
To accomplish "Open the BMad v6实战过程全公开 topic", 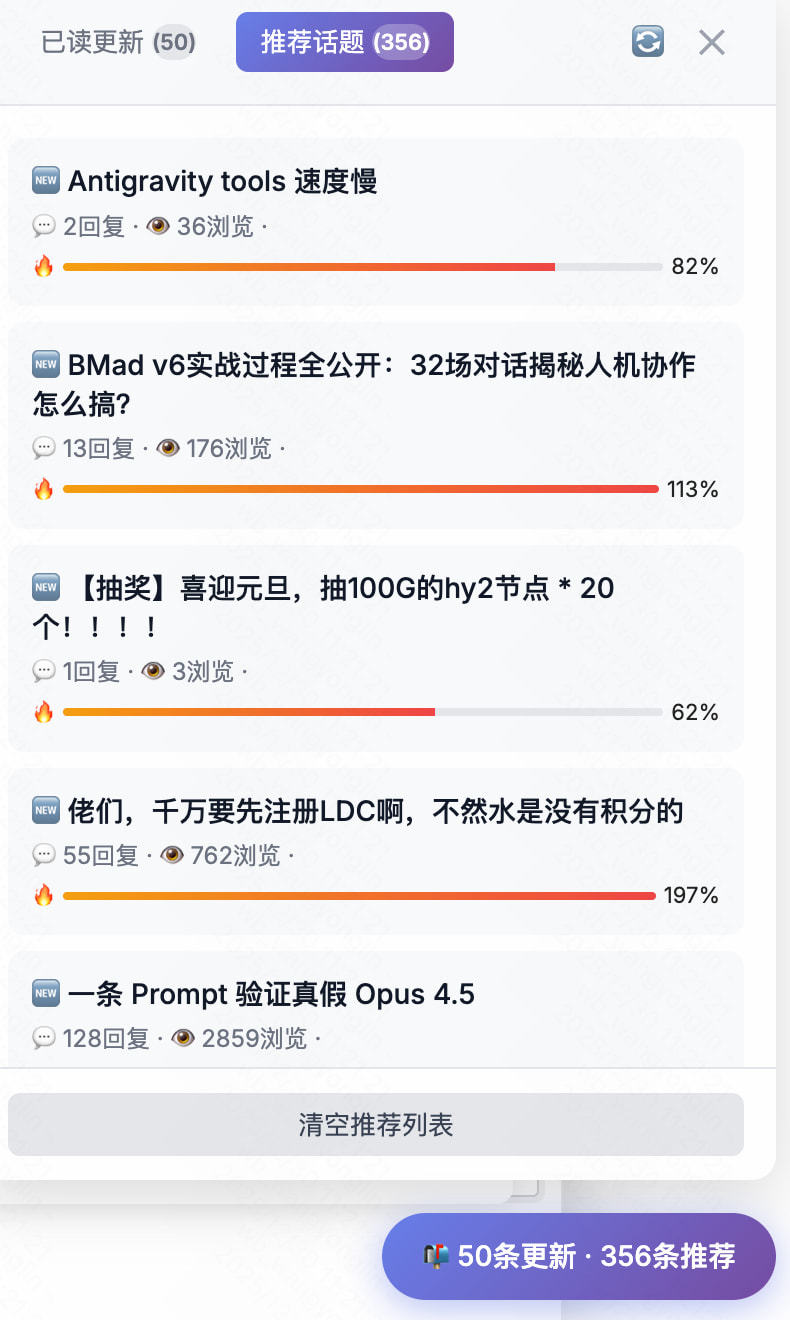I will (x=364, y=385).
